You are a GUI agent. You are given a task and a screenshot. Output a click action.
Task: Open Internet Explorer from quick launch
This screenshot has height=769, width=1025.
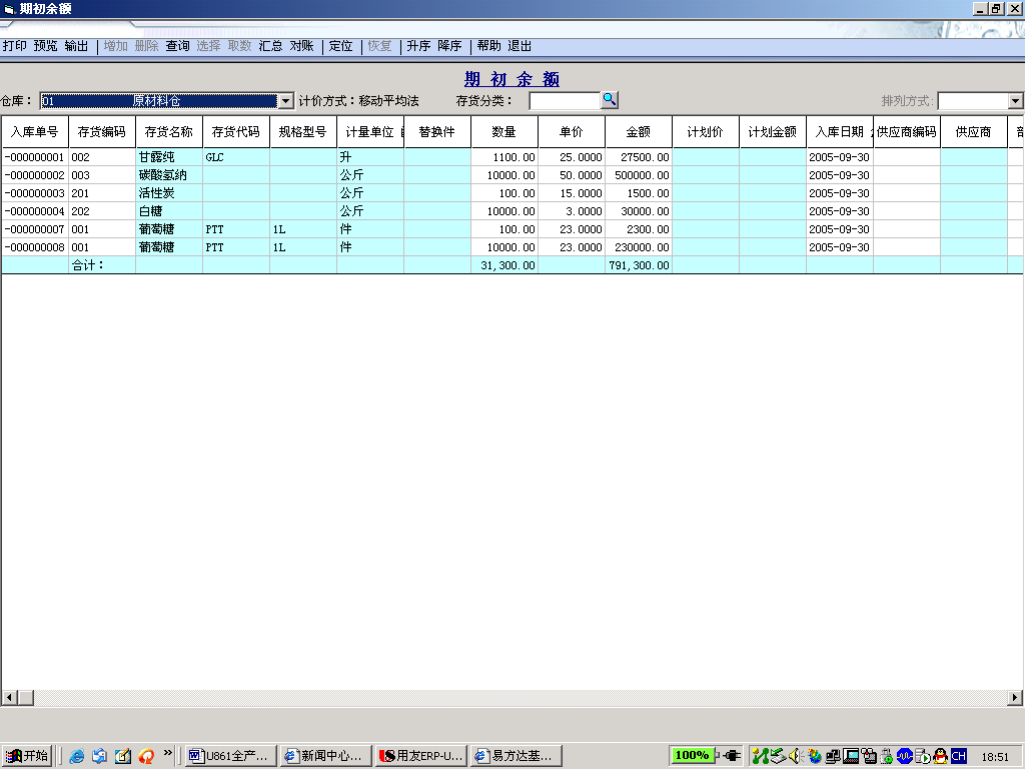click(x=76, y=756)
